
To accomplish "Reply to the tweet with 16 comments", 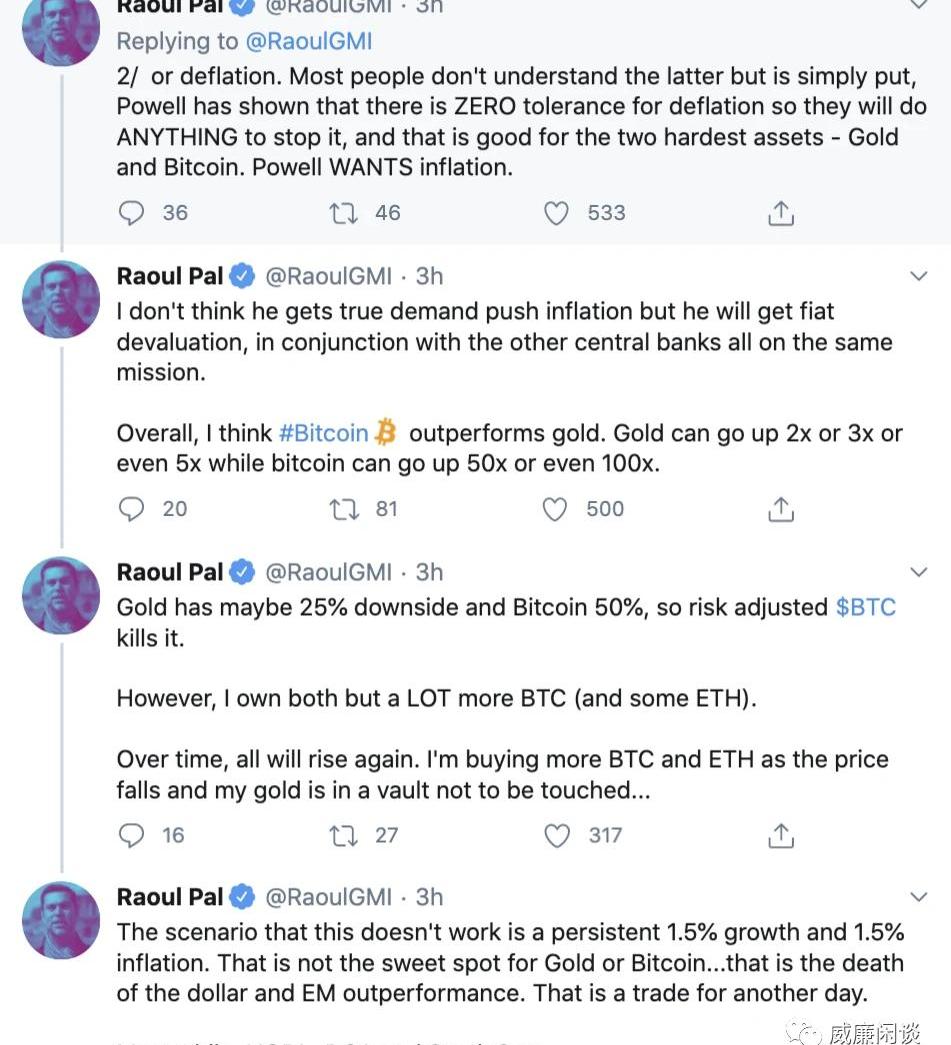I will tap(131, 836).
